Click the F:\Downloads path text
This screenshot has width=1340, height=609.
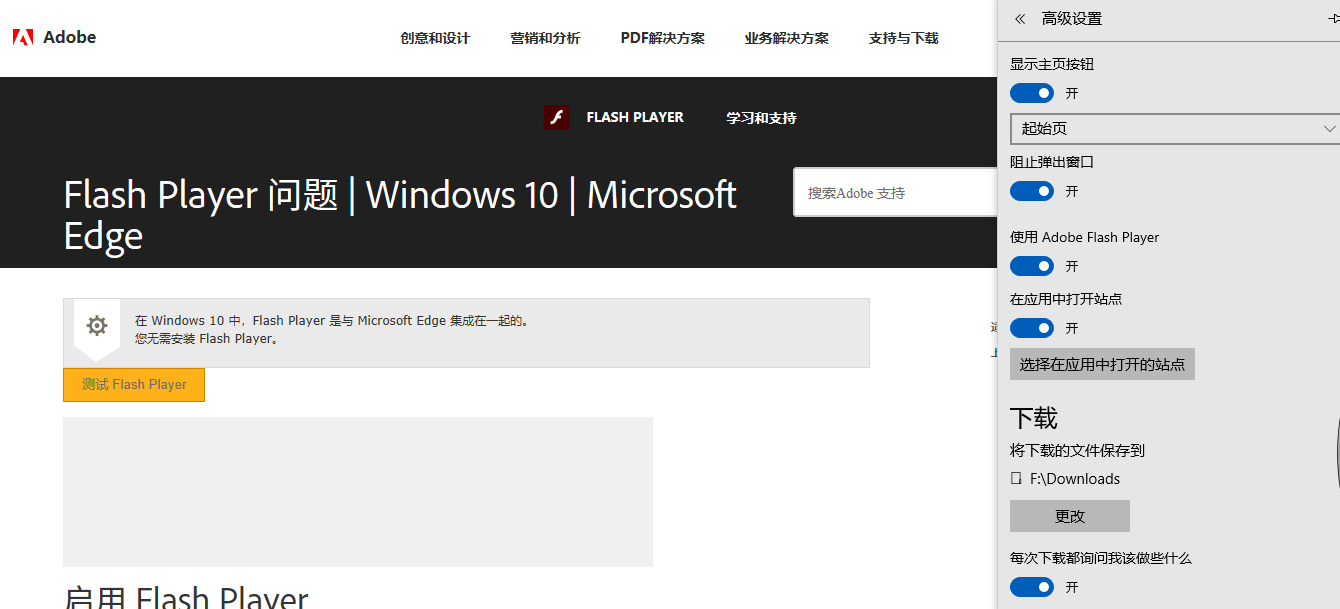point(1075,479)
